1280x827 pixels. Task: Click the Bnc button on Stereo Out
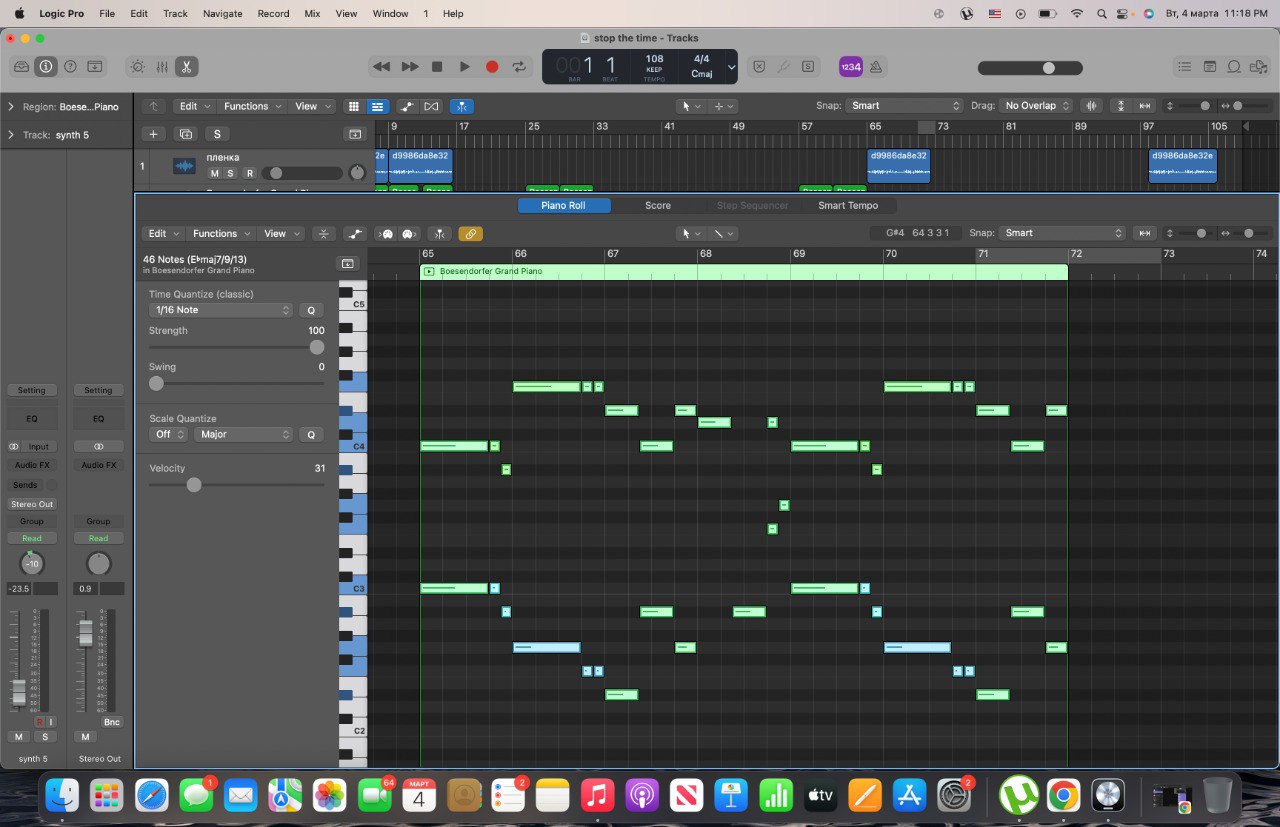[x=112, y=722]
